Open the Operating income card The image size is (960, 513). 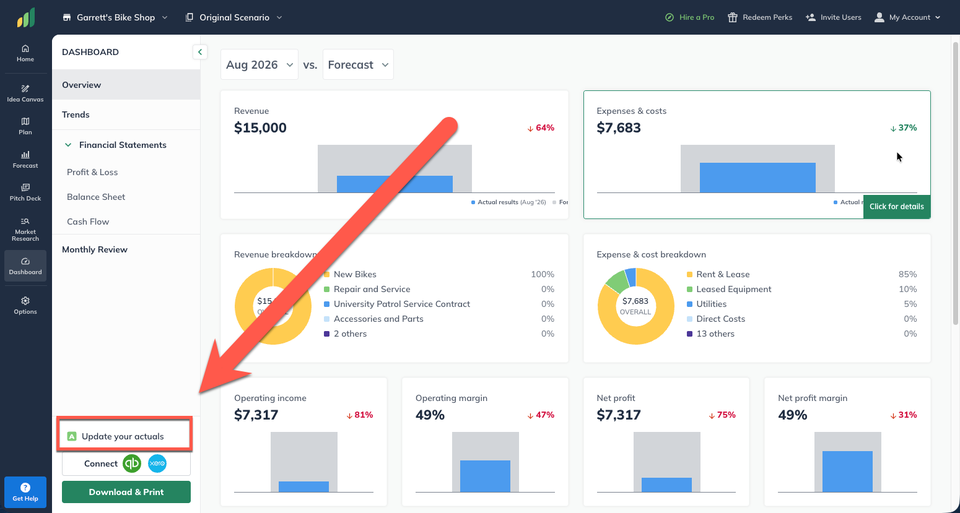click(x=304, y=442)
